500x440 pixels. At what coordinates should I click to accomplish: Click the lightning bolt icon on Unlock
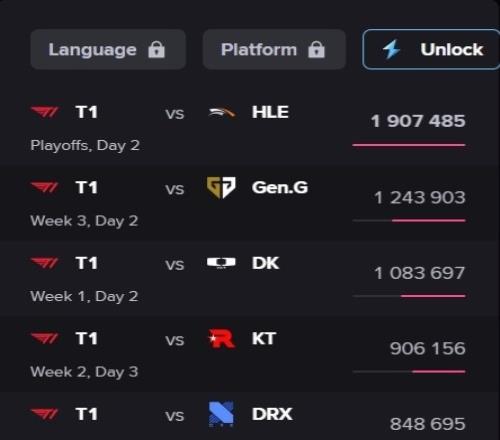point(391,49)
